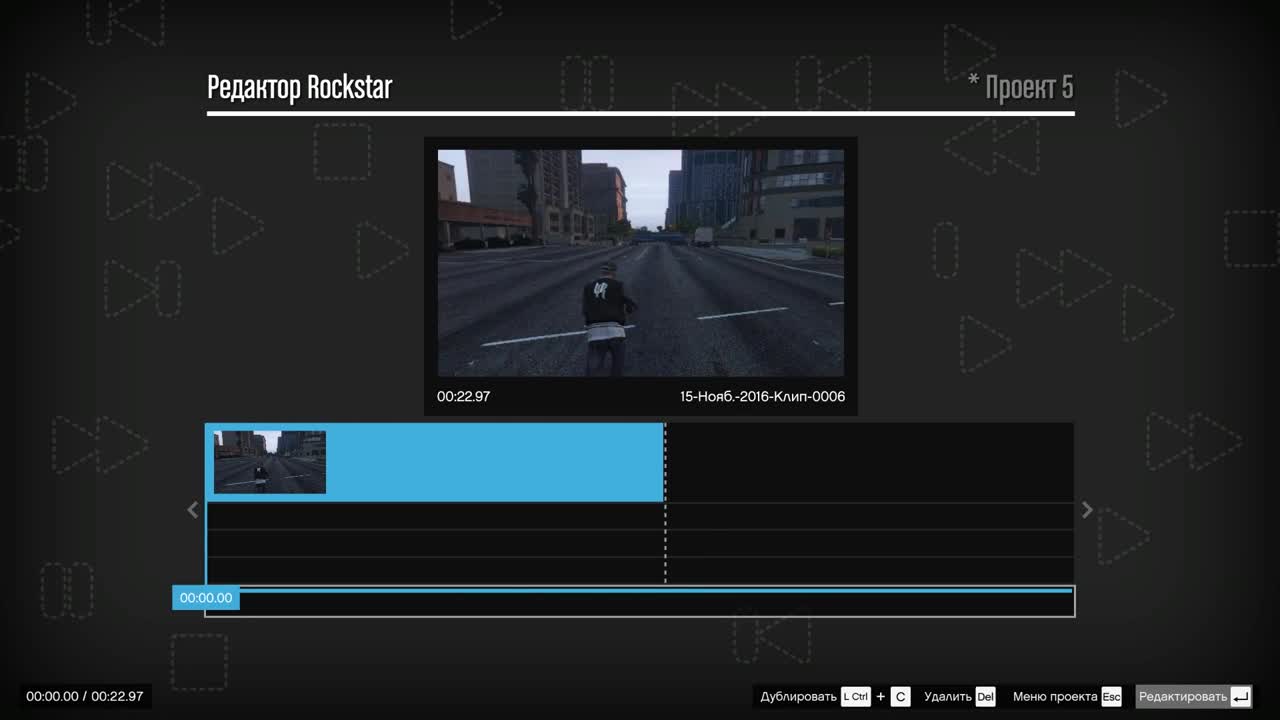
Task: Select the clip thumbnail in the timeline
Action: tap(270, 462)
